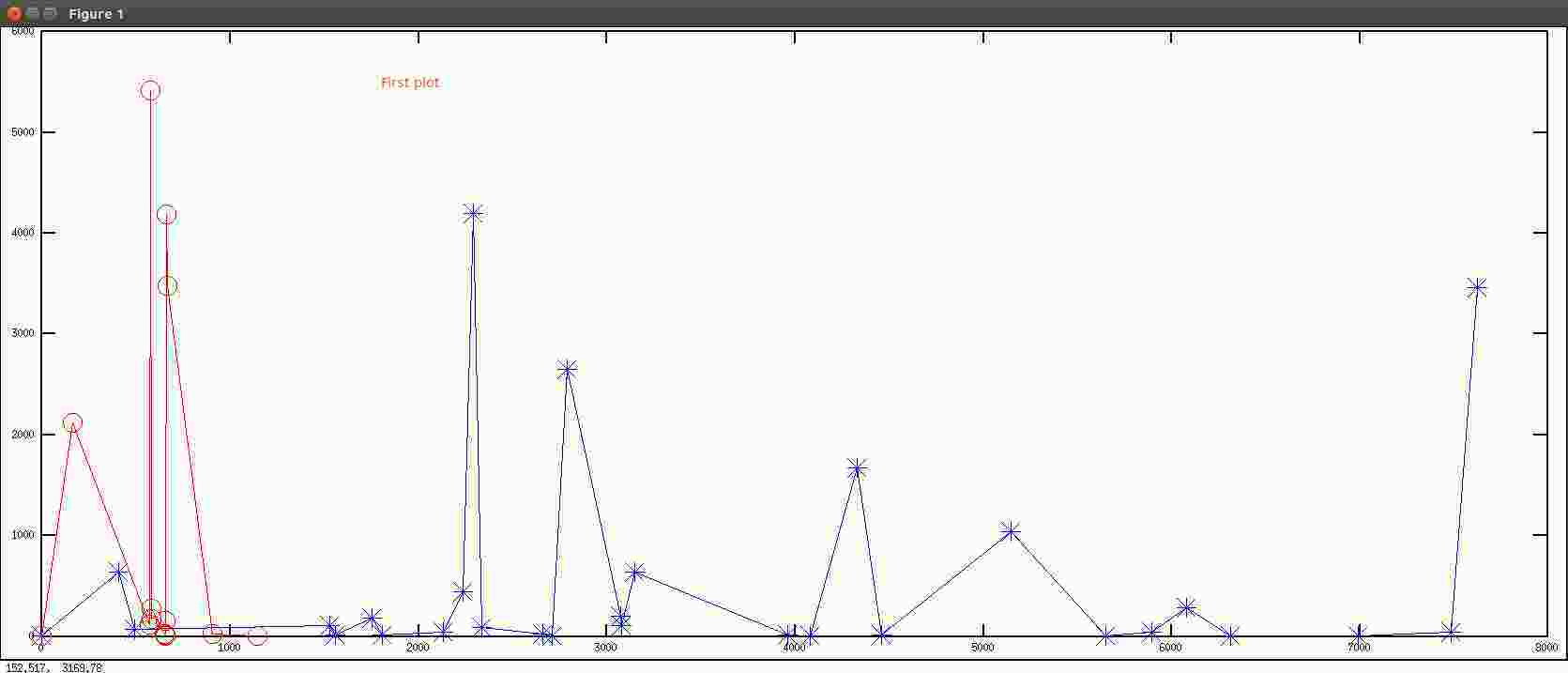Click the y-axis label 4000
This screenshot has height=673, width=1568.
(23, 233)
